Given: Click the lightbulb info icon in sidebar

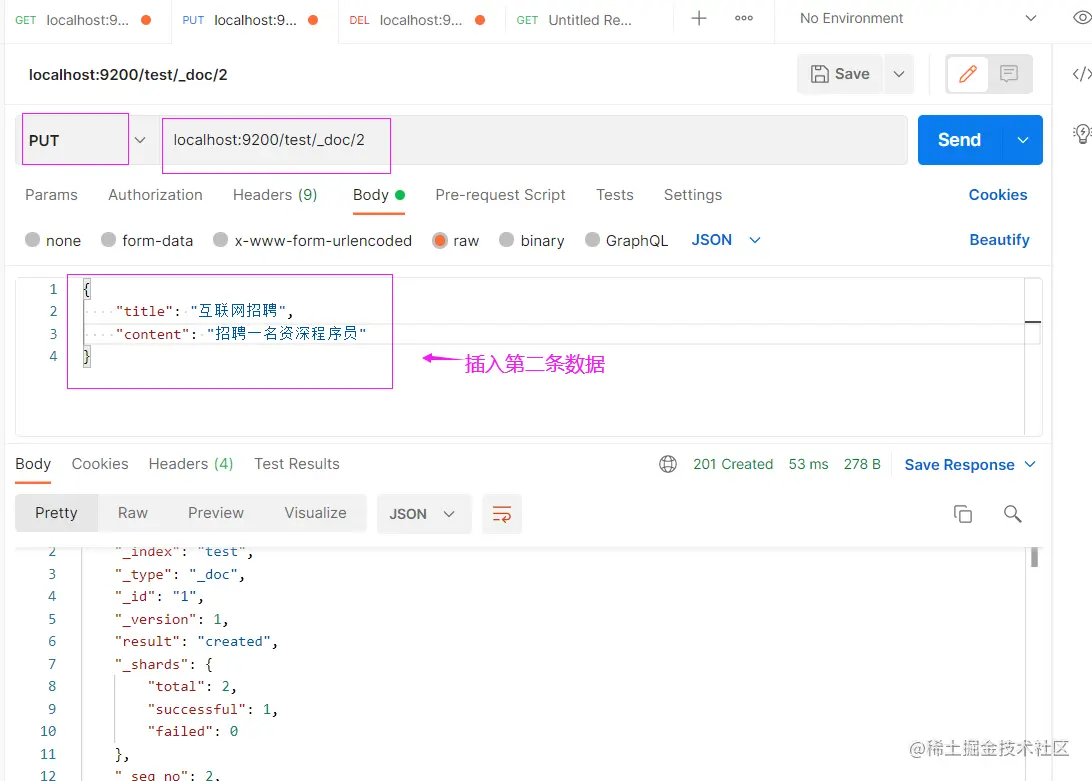Looking at the screenshot, I should click(x=1082, y=133).
